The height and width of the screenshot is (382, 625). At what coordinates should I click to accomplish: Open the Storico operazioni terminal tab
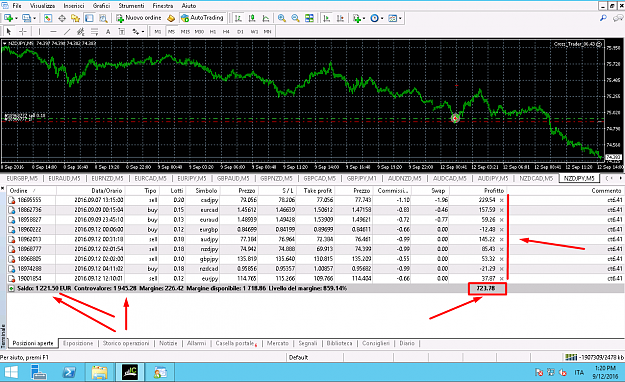(126, 343)
